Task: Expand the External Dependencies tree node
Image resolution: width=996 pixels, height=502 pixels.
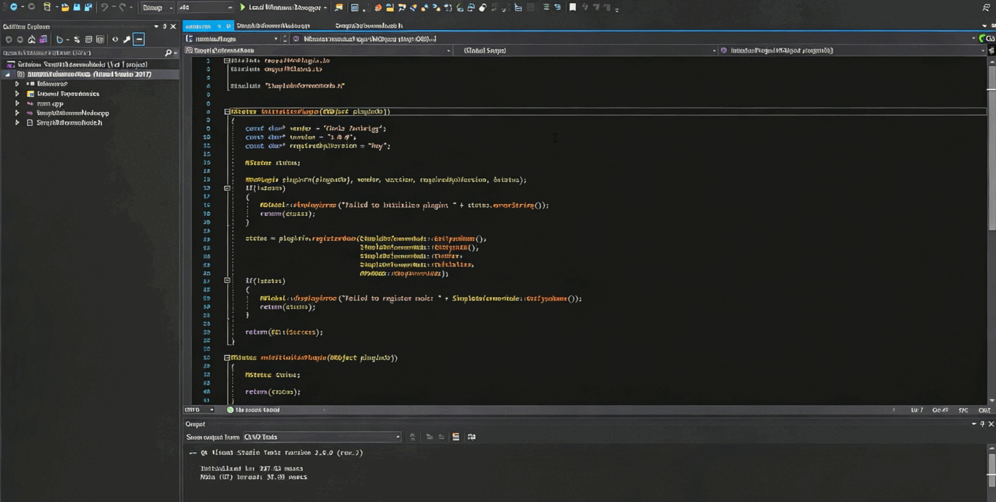Action: (x=17, y=94)
